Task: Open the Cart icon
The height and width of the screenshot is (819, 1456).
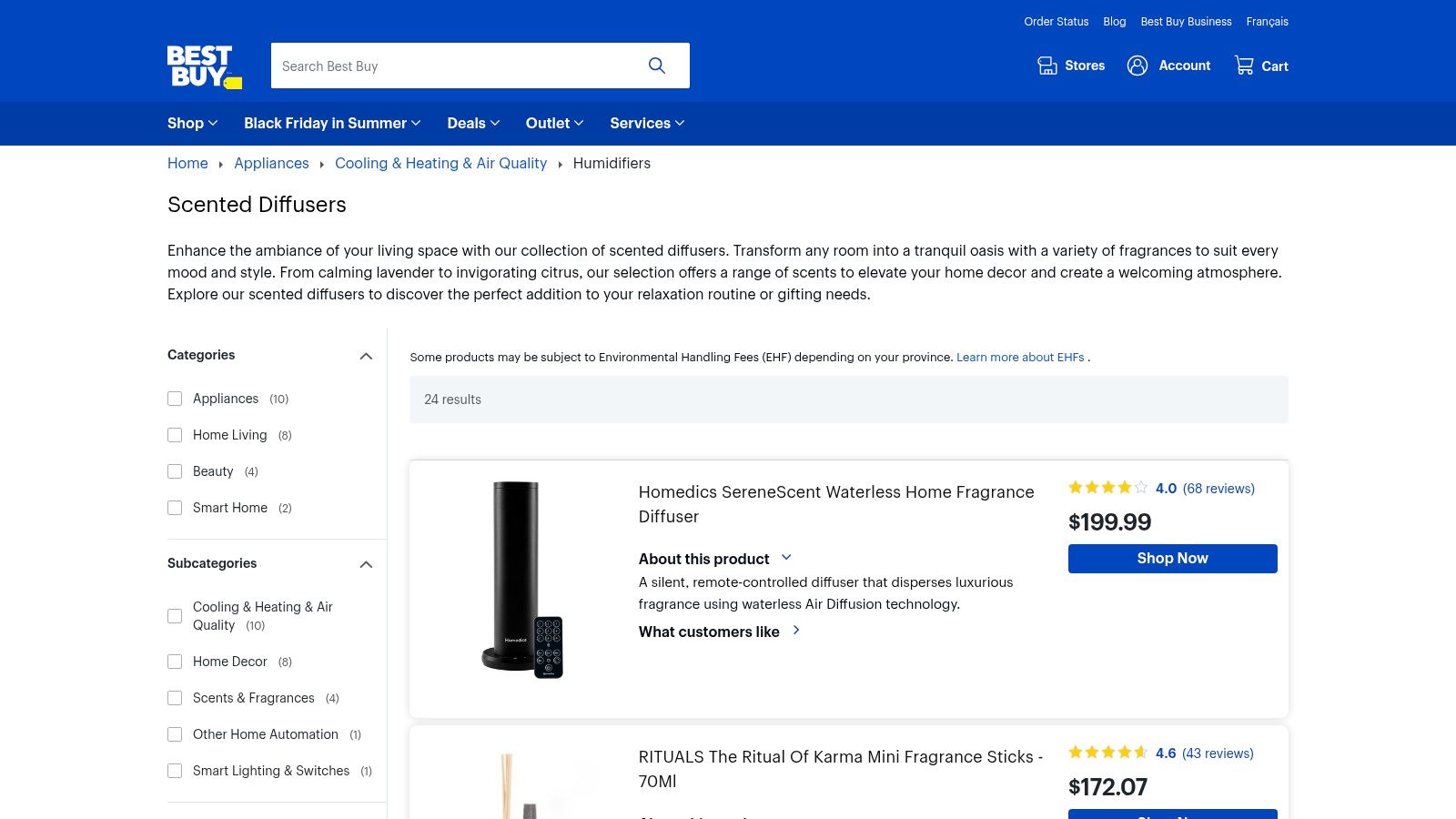Action: pyautogui.click(x=1244, y=66)
